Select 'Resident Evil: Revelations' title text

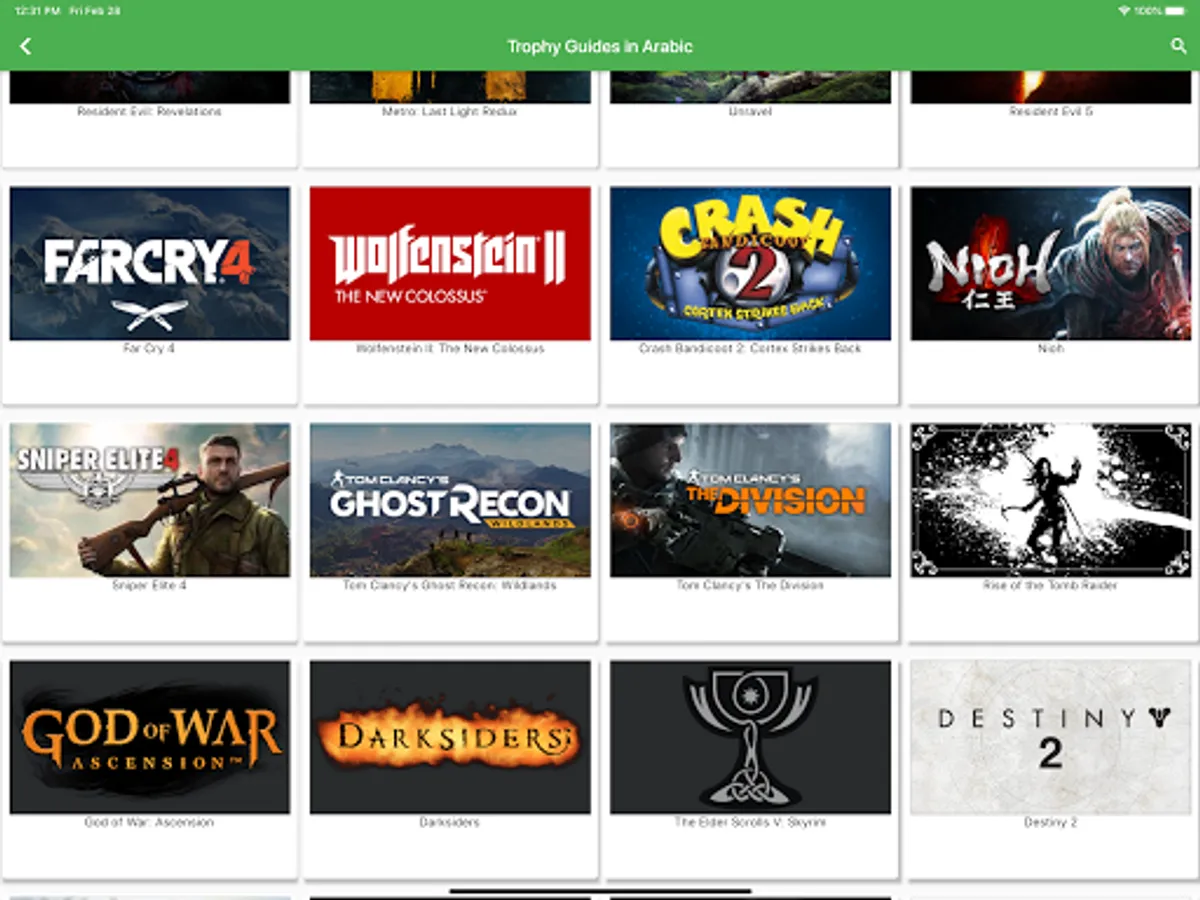[x=149, y=112]
